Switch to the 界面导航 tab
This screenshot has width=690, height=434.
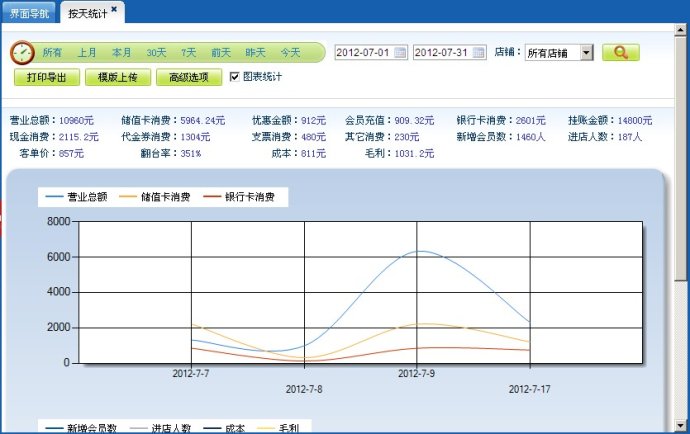click(x=29, y=12)
